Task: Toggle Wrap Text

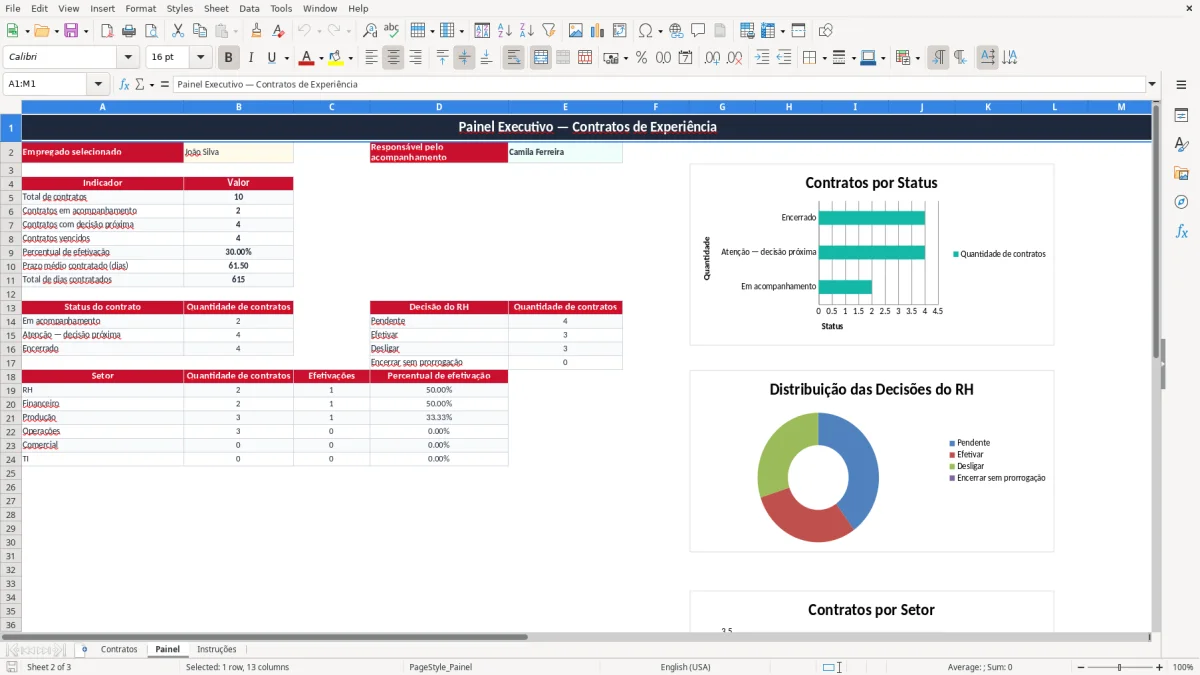Action: click(x=514, y=58)
